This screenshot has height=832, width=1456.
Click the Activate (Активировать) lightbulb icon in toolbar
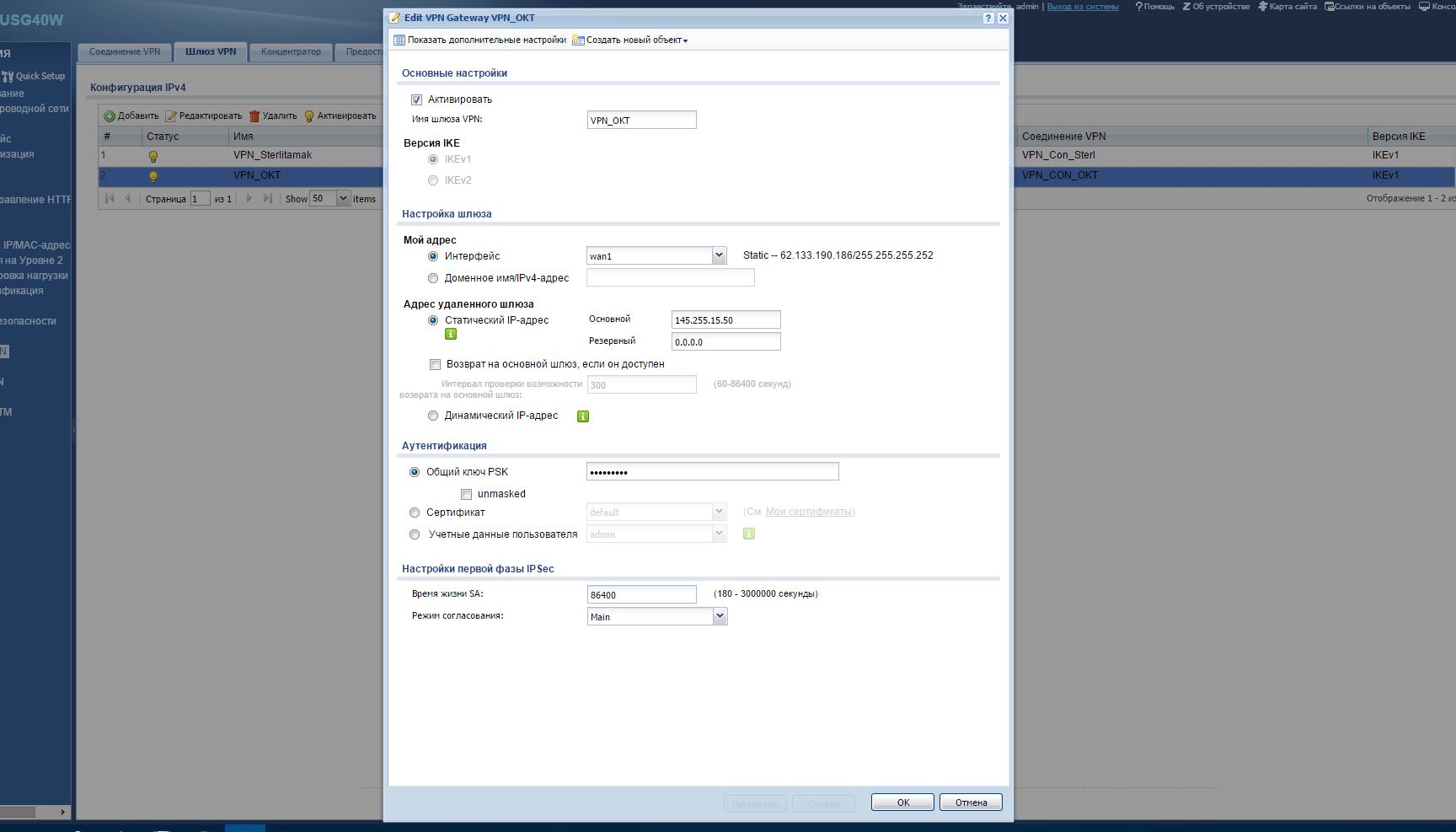(309, 116)
